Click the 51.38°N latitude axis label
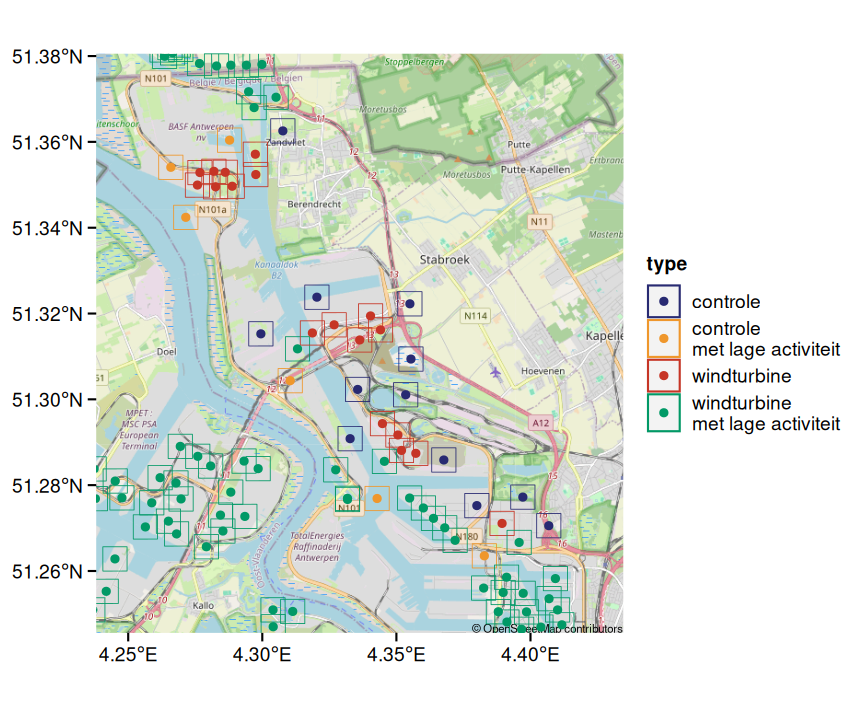Screen dimensions: 864x720 (47, 57)
